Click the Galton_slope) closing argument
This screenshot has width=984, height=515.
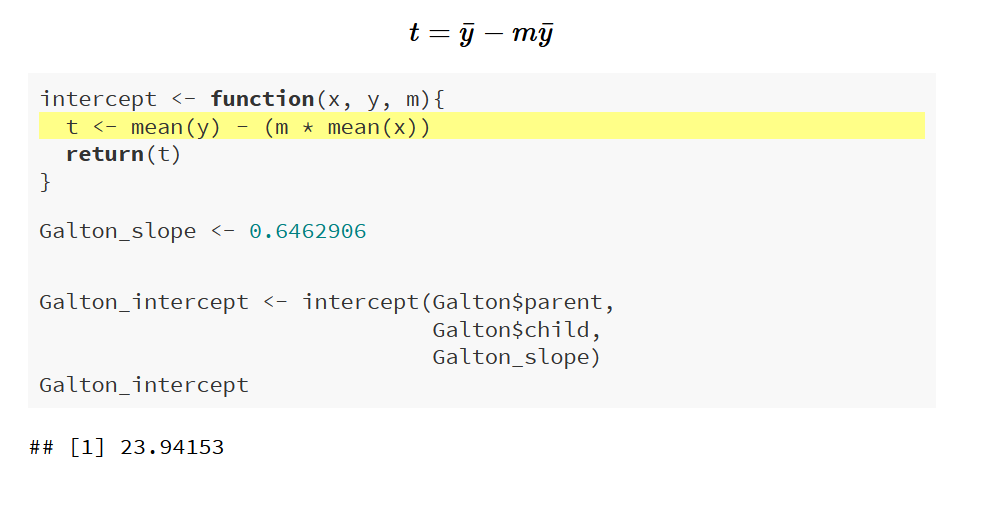[516, 357]
